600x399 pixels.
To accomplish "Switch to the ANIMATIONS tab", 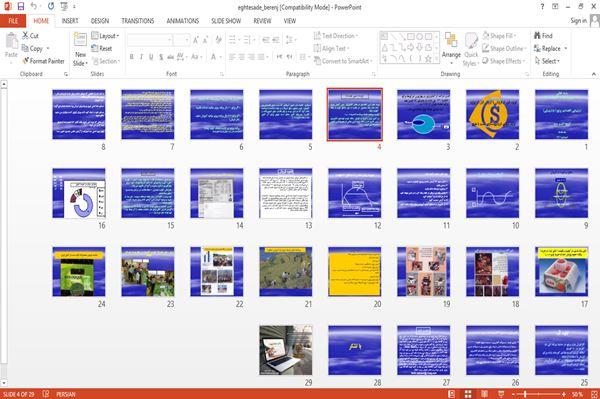I will (x=183, y=21).
